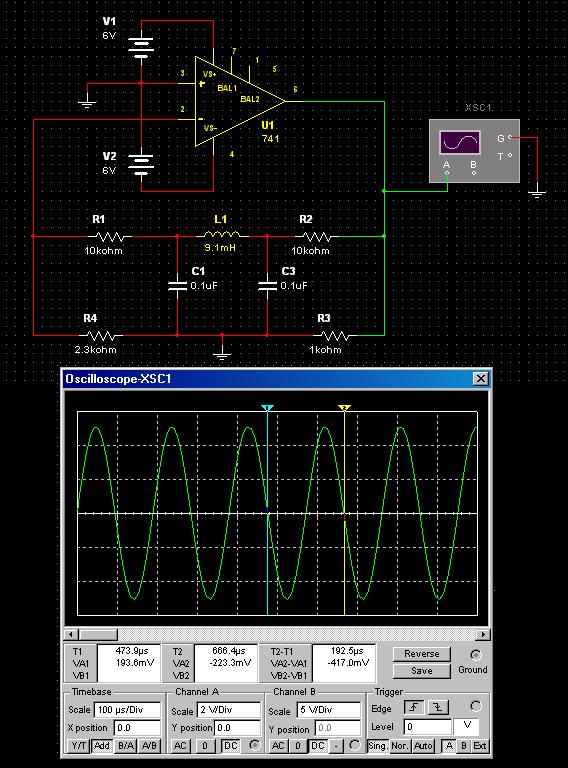Open Channel A Scale 2 V/Div field
This screenshot has height=768, width=568.
coord(229,710)
